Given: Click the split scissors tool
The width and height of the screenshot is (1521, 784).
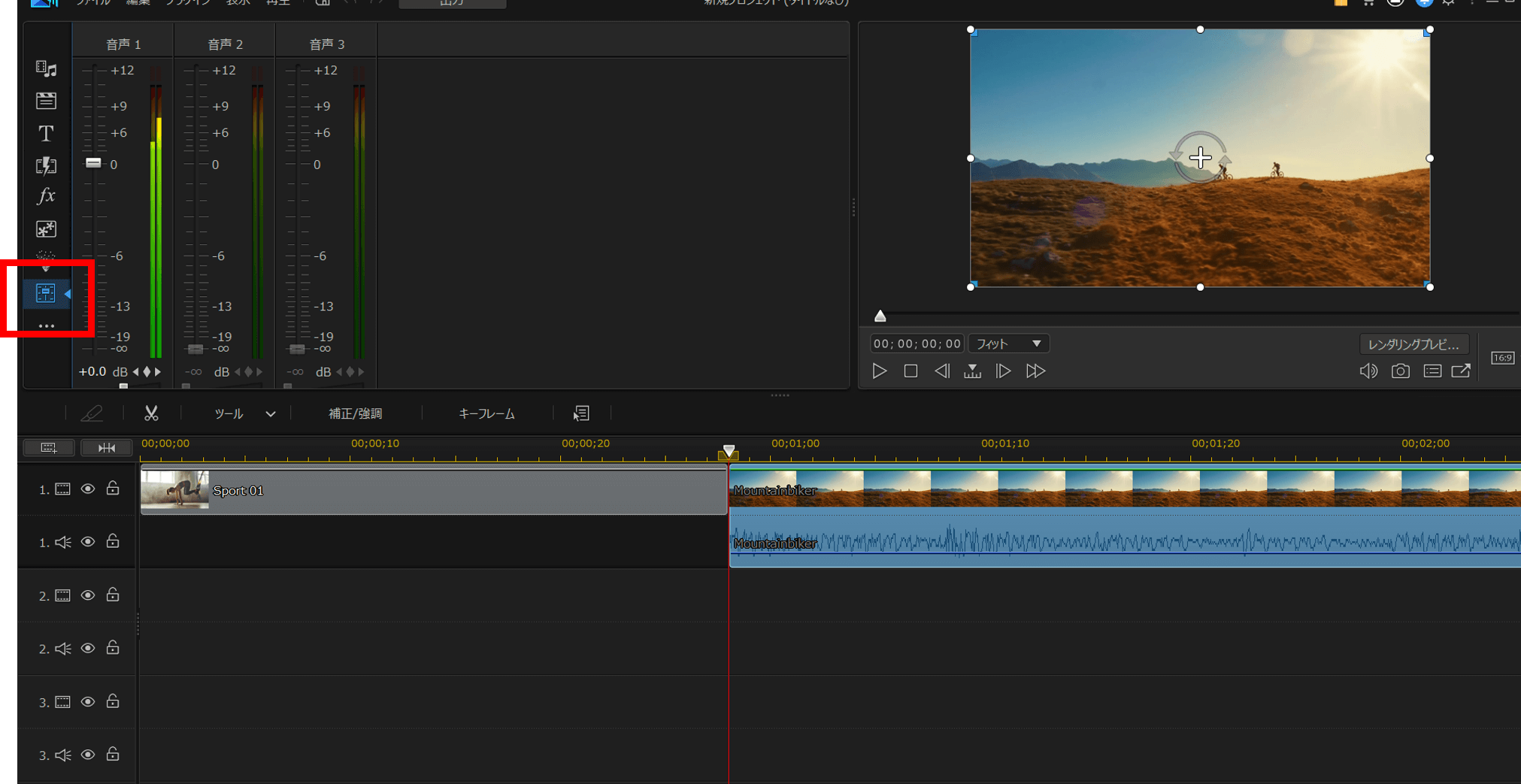Looking at the screenshot, I should (151, 413).
